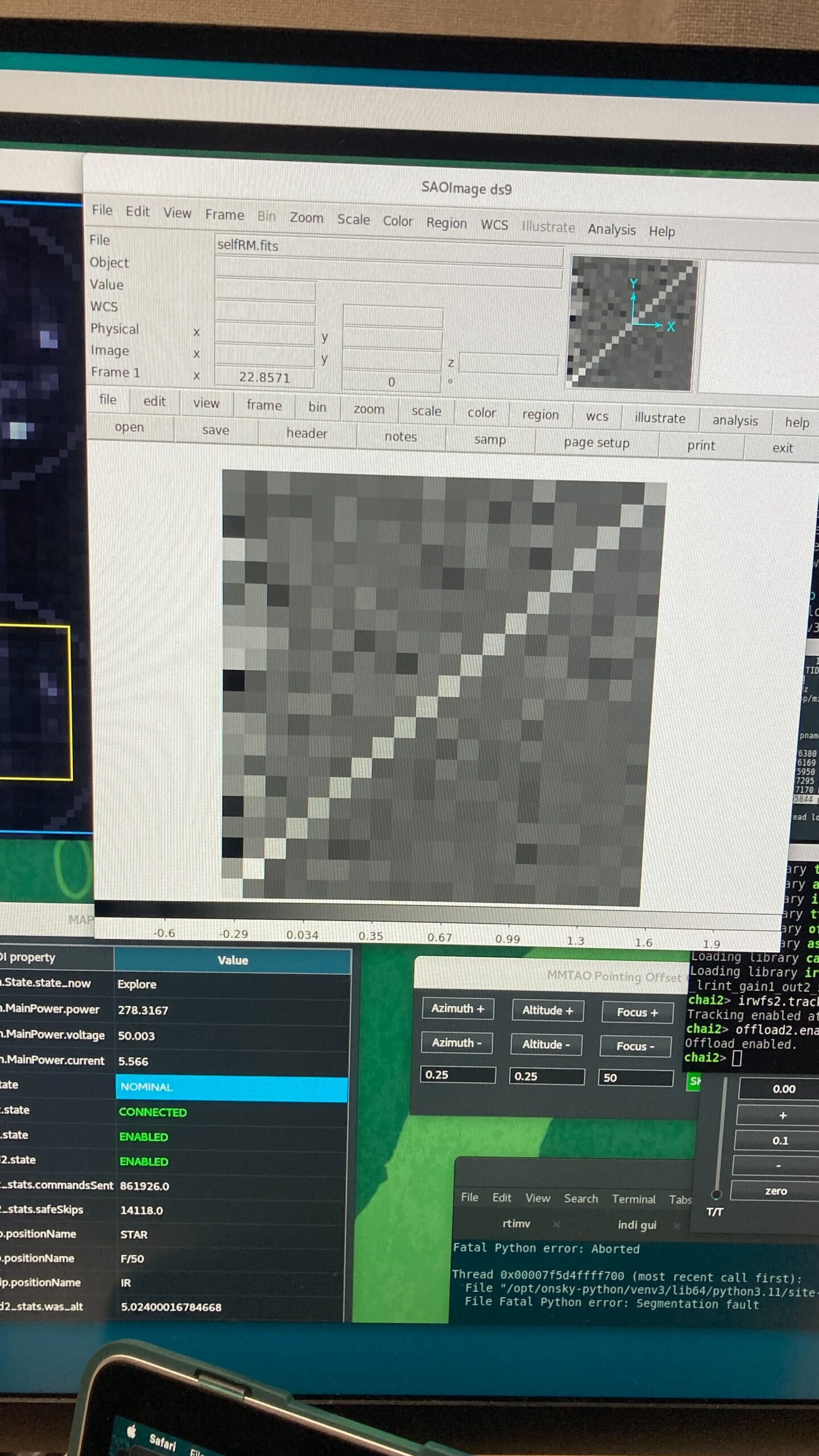Viewport: 819px width, 1456px height.
Task: Open the Analysis menu in ds9
Action: tap(611, 229)
